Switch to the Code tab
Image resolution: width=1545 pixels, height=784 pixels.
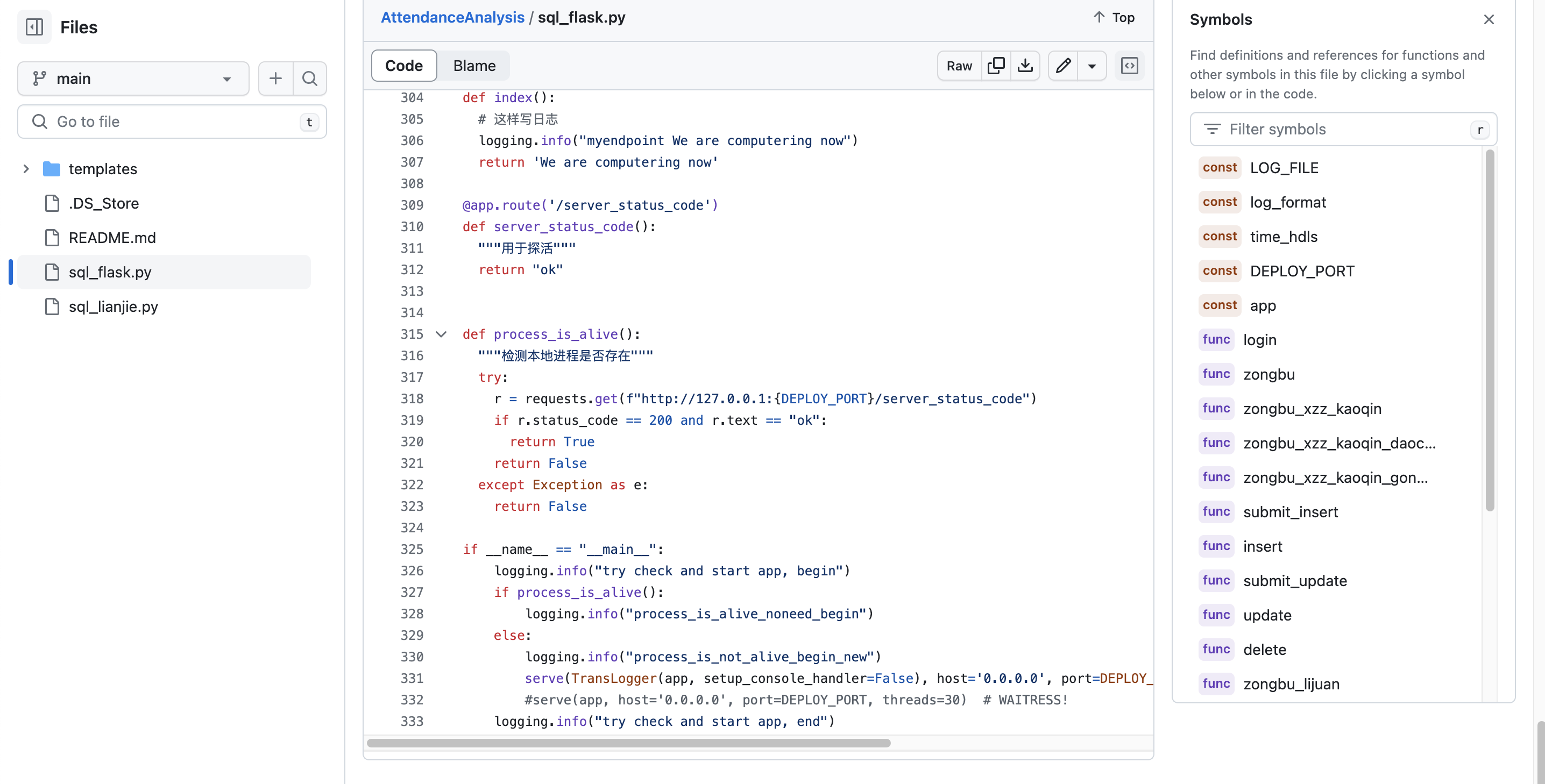403,64
